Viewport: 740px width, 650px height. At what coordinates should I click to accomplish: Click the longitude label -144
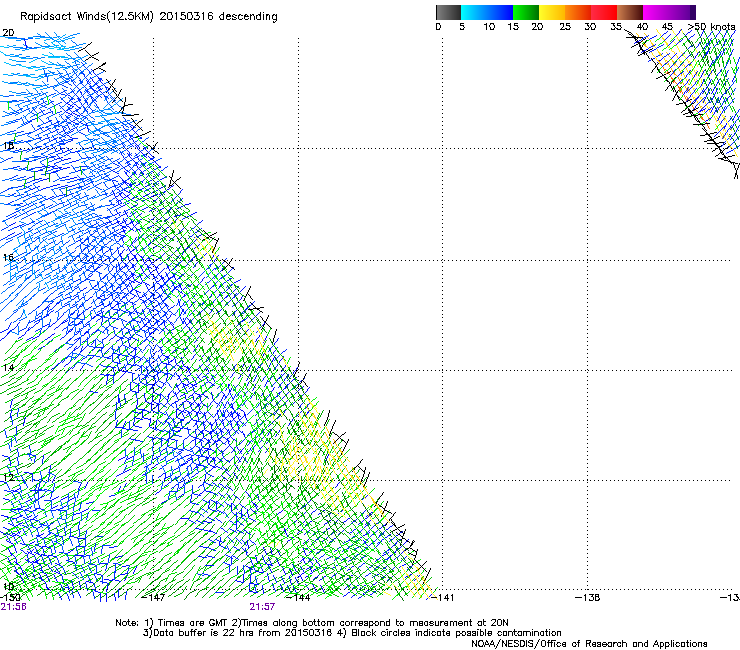(x=299, y=597)
